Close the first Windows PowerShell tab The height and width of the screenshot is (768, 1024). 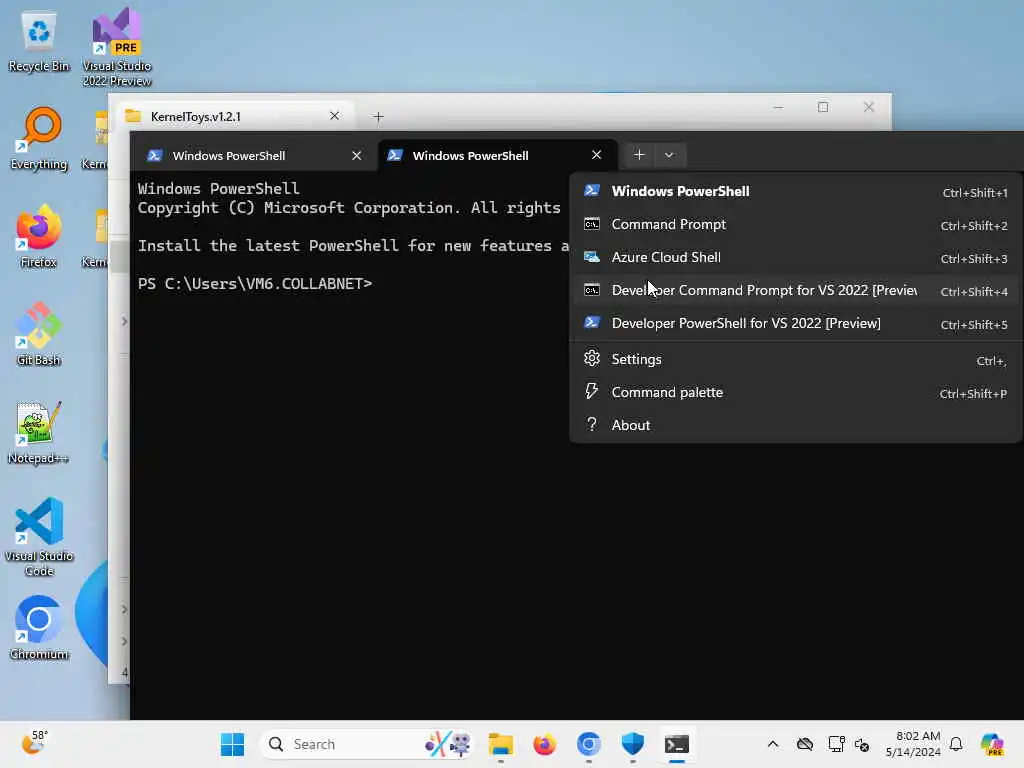click(357, 155)
